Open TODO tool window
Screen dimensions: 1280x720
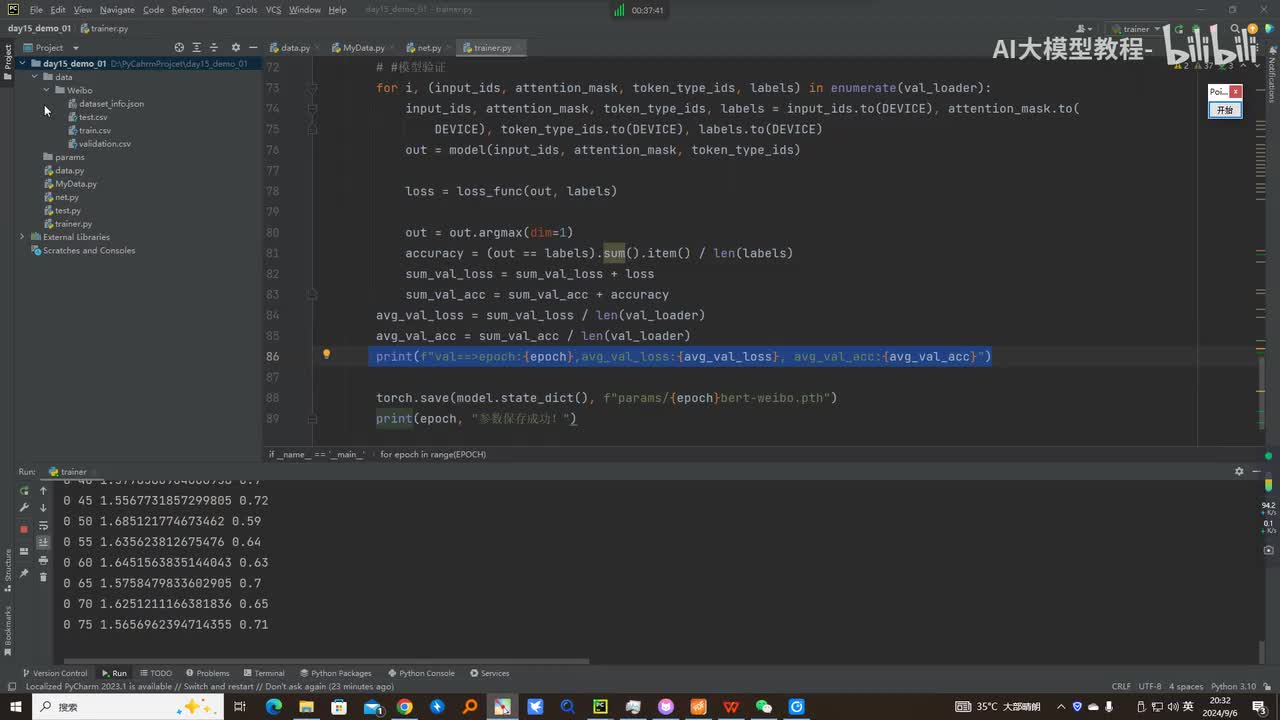coord(155,673)
